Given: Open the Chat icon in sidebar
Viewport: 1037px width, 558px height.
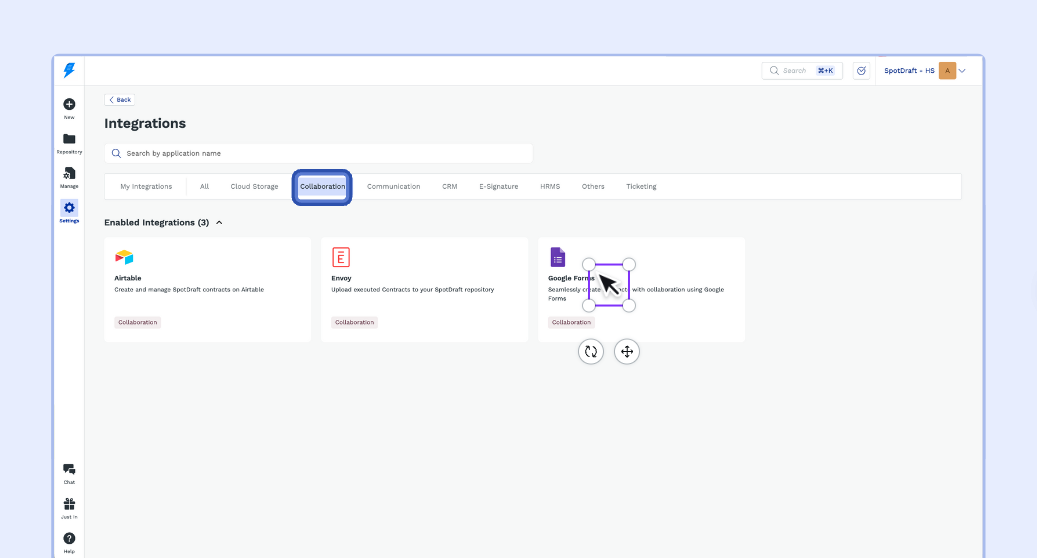Looking at the screenshot, I should (69, 469).
